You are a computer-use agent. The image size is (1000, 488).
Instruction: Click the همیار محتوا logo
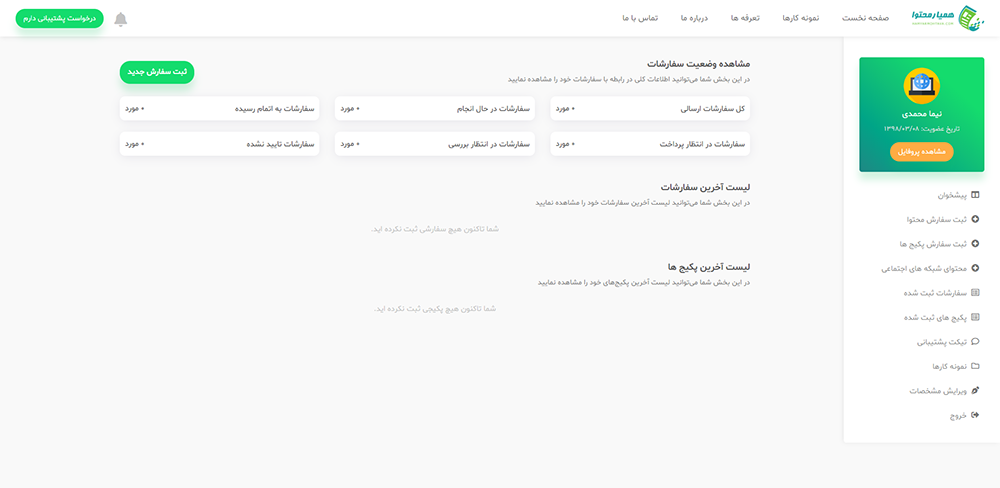[x=948, y=18]
